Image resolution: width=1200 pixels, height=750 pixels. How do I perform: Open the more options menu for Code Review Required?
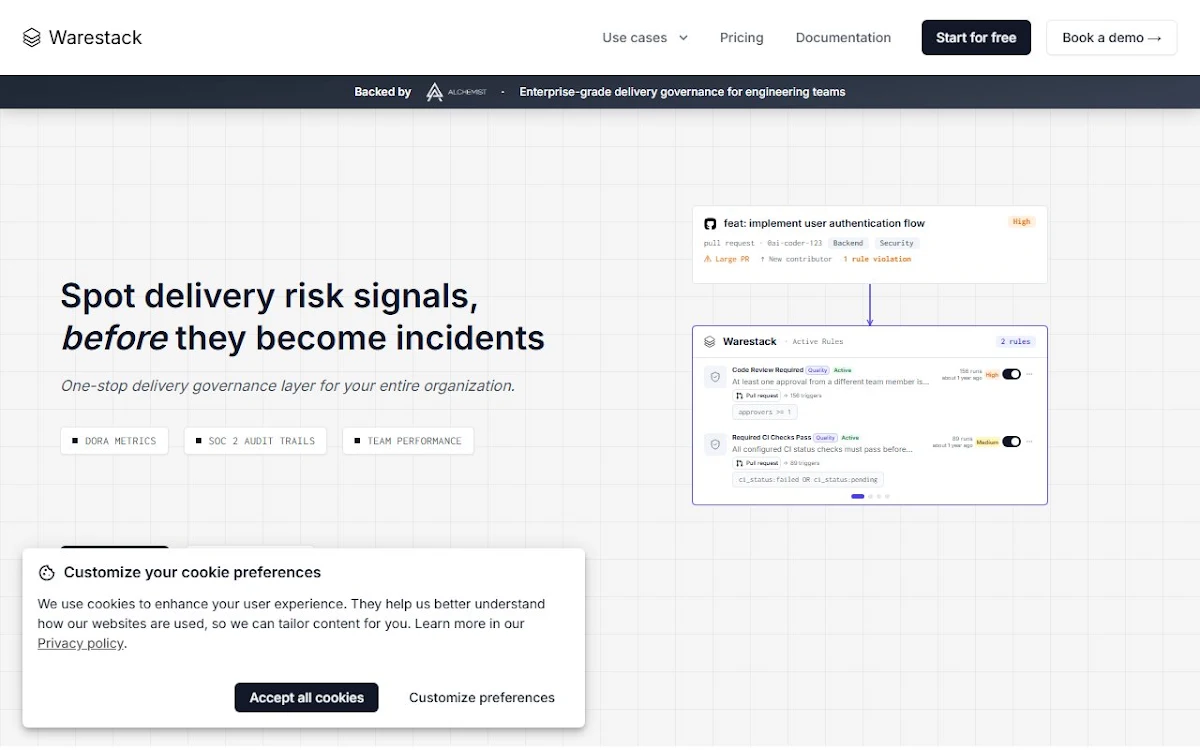1029,374
